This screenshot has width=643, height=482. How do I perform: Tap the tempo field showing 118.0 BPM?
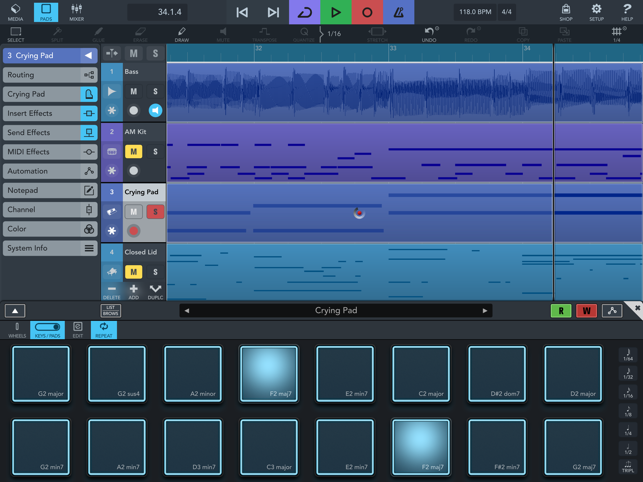[475, 12]
